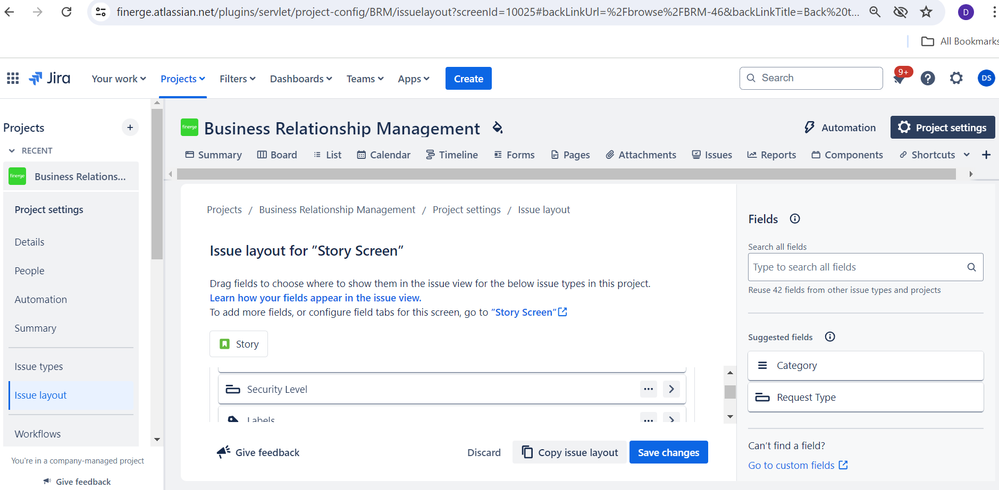The height and width of the screenshot is (490, 999).
Task: Open Jira settings gear
Action: 956,78
